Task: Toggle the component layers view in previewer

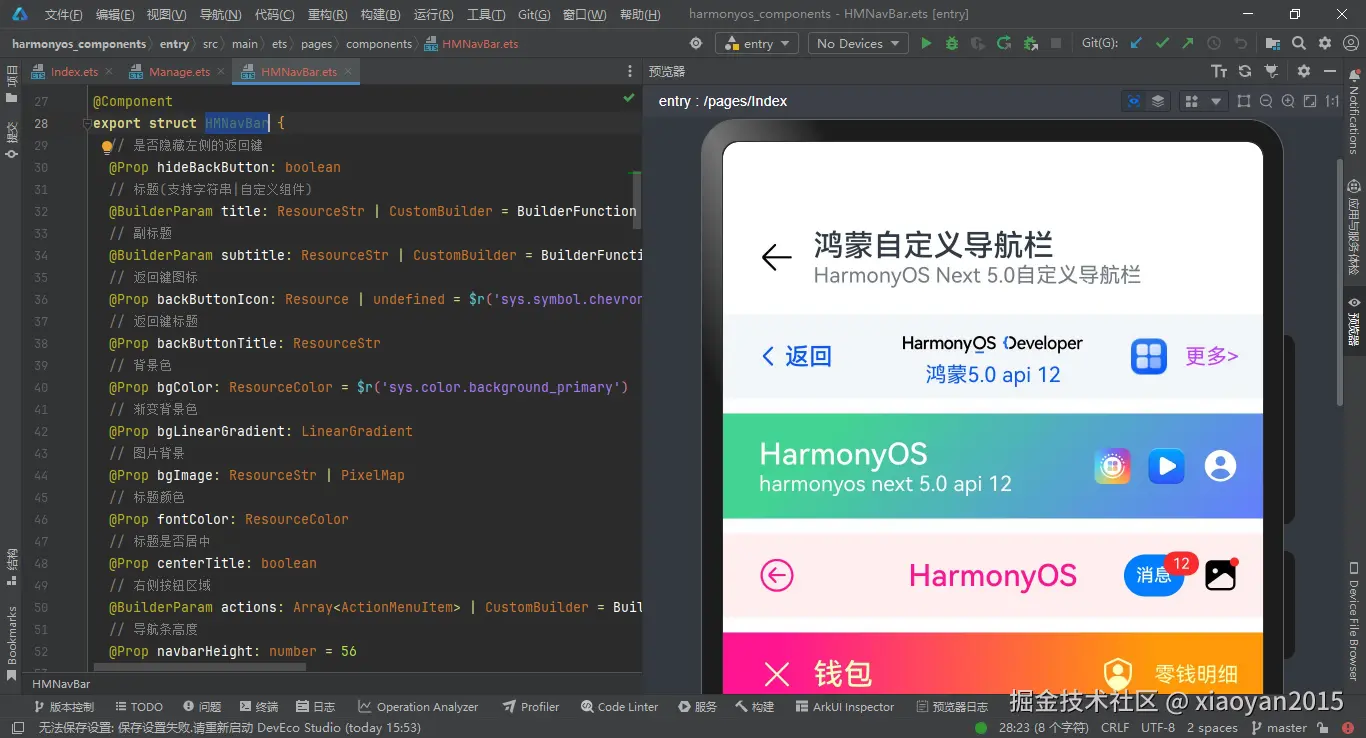Action: coord(1158,101)
